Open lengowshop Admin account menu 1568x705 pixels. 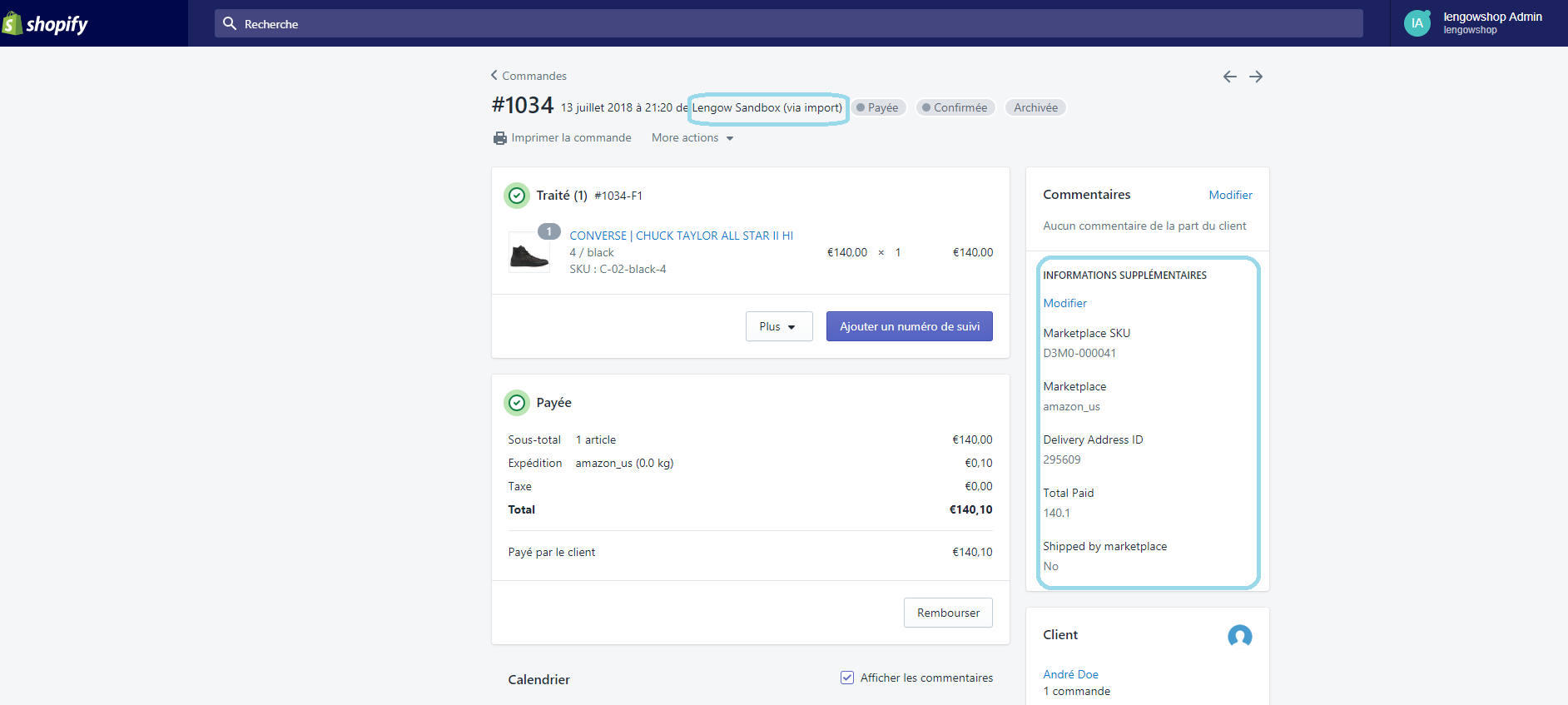point(1491,22)
